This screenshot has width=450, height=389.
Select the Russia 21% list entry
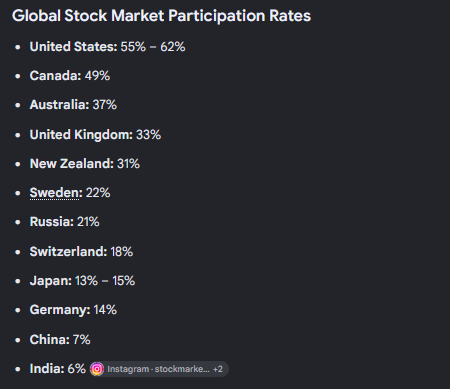coord(64,222)
